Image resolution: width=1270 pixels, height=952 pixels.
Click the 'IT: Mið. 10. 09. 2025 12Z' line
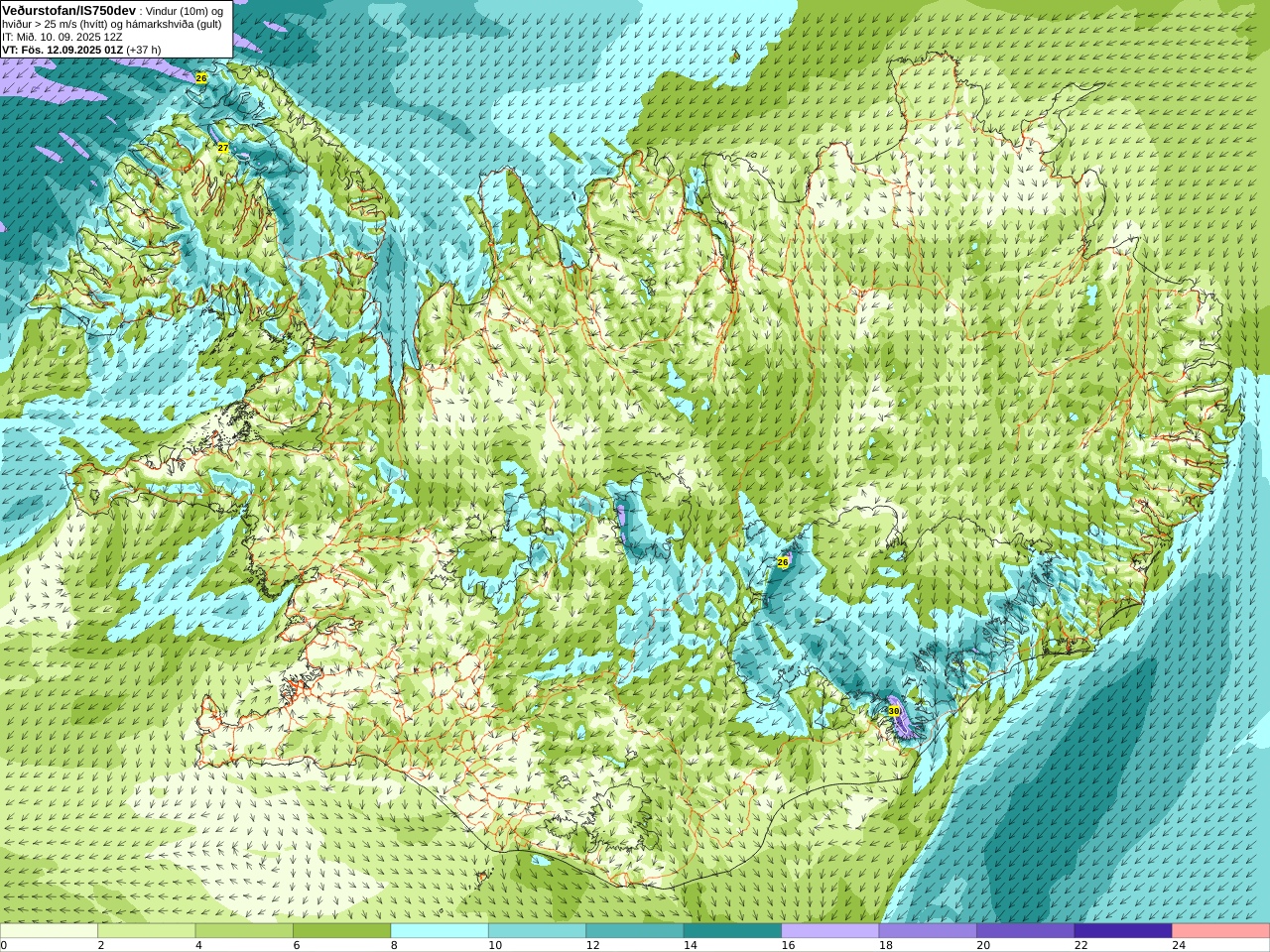pyautogui.click(x=63, y=37)
